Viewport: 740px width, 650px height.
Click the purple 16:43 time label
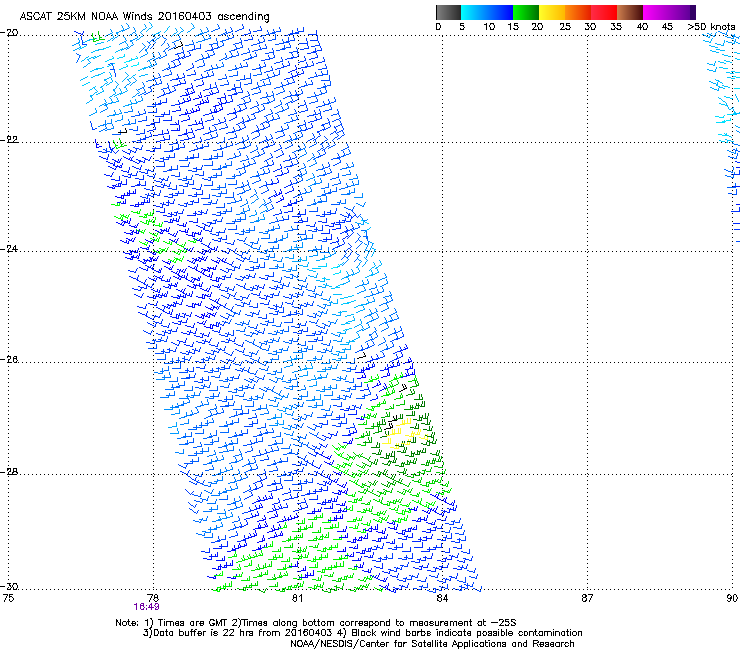[x=146, y=607]
